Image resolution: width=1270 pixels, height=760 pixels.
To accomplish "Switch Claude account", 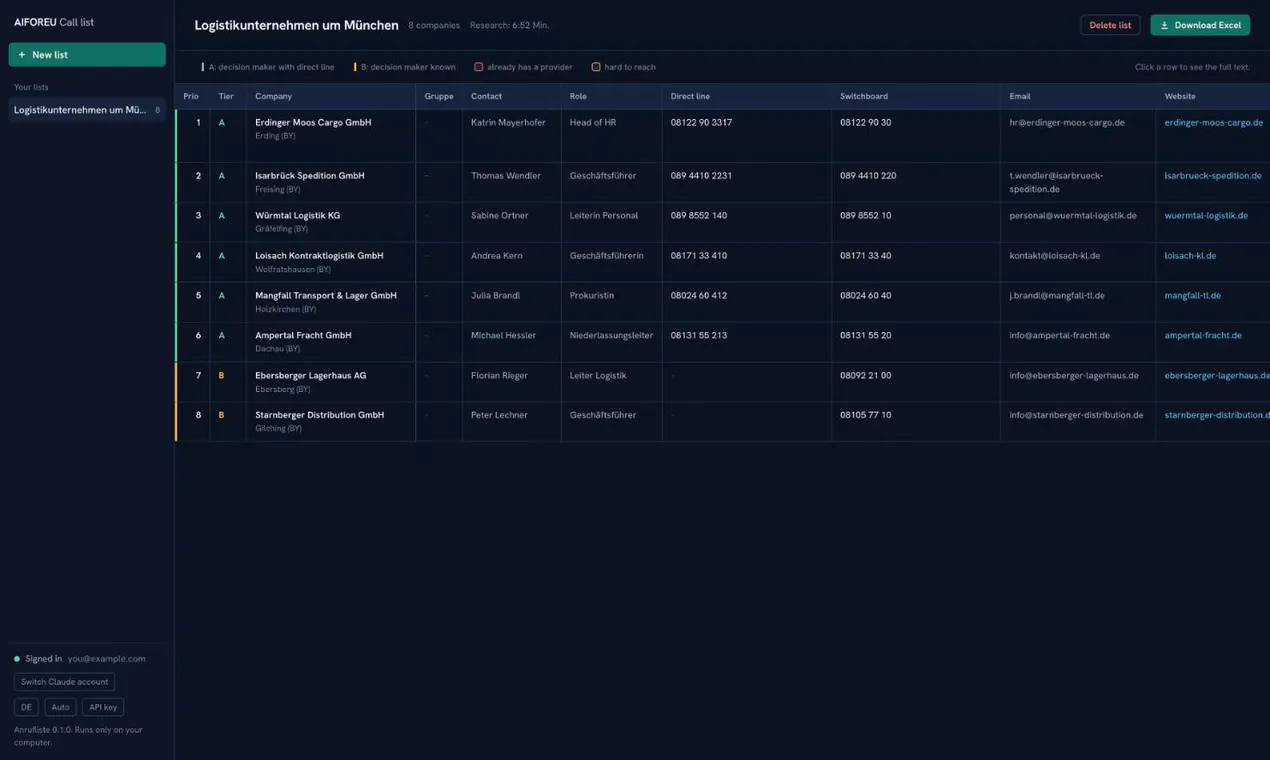I will coord(64,682).
